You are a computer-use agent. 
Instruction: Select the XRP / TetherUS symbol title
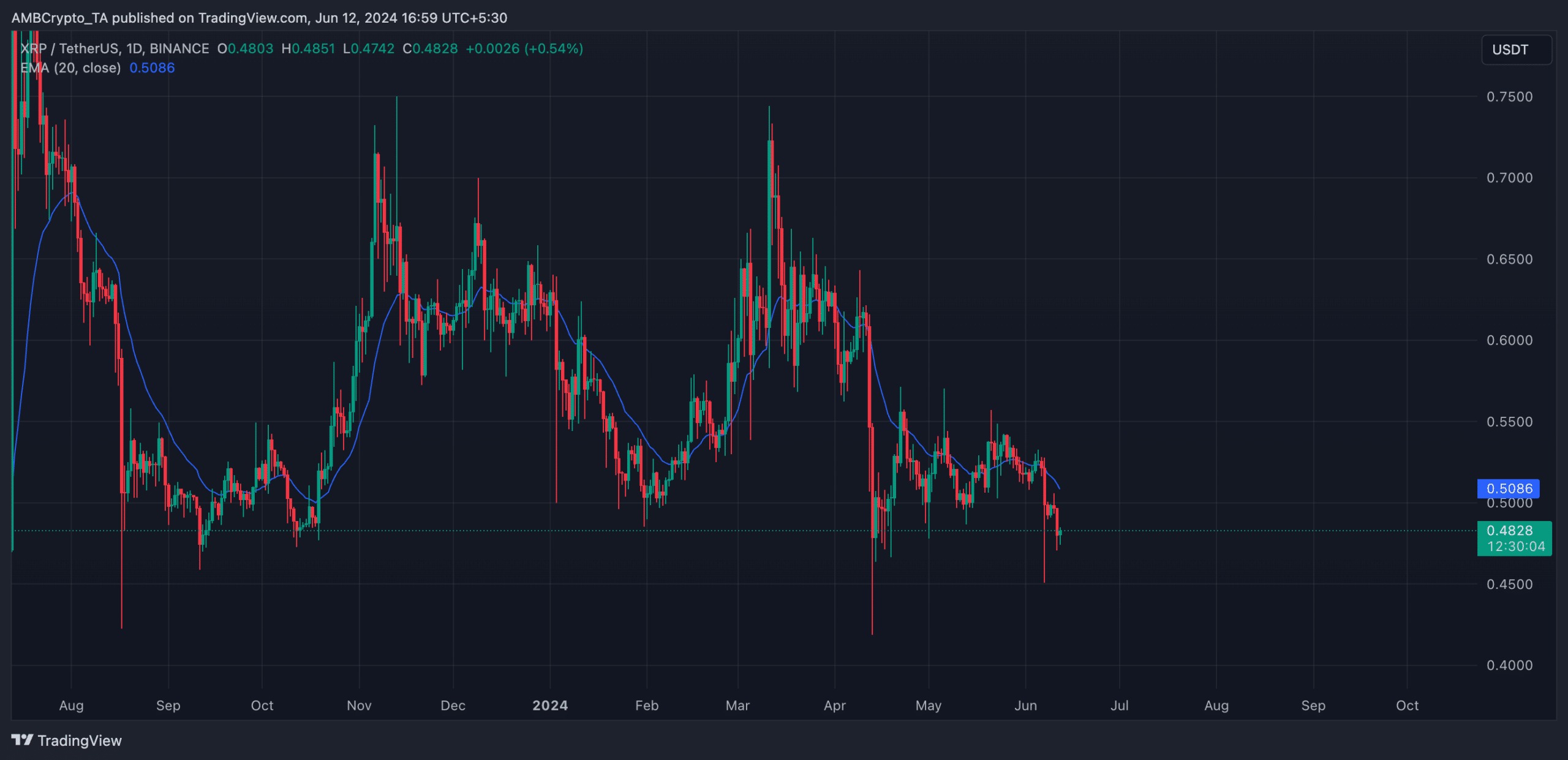coord(115,48)
